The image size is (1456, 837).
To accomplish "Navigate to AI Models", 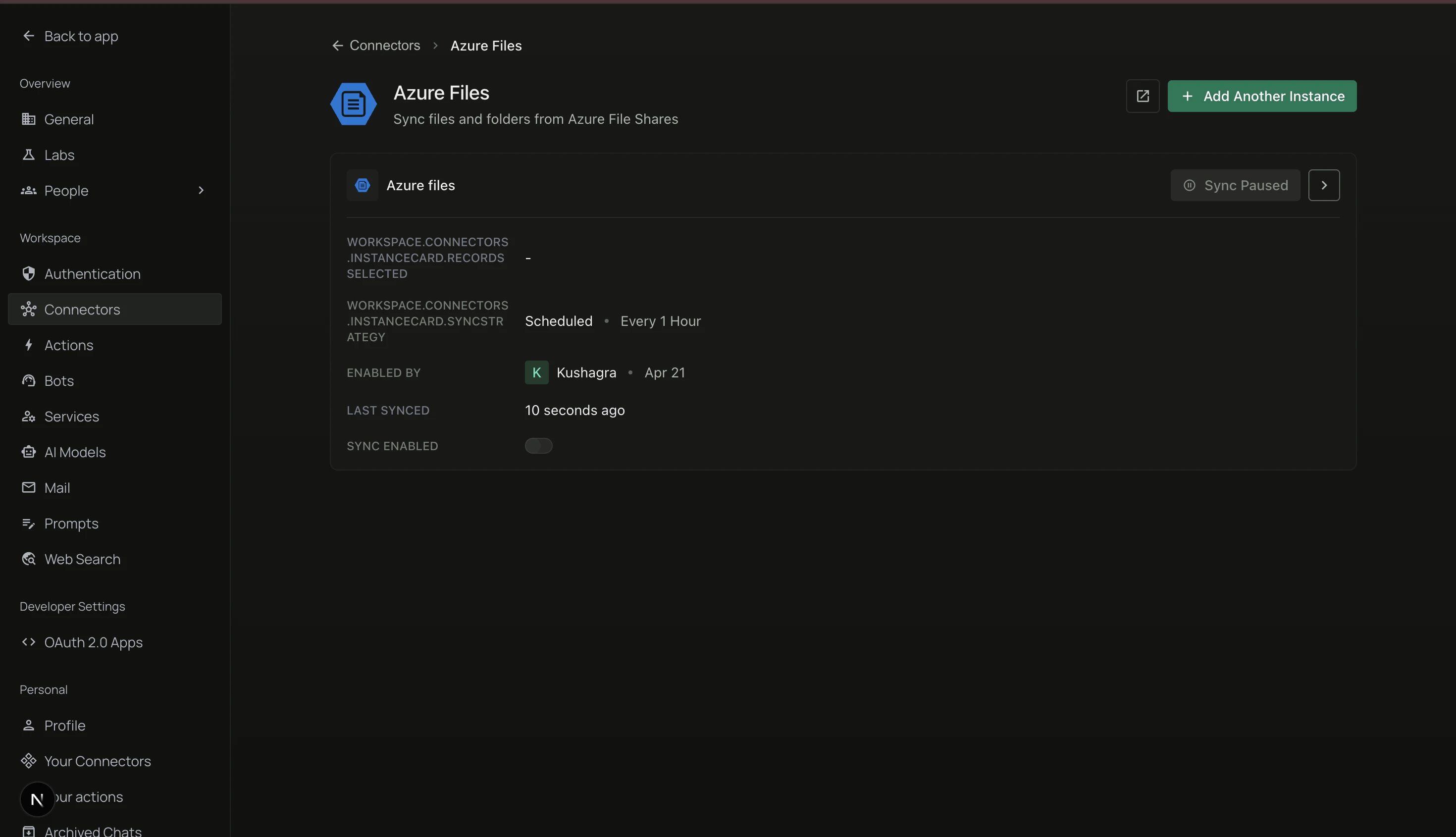I will [x=115, y=452].
